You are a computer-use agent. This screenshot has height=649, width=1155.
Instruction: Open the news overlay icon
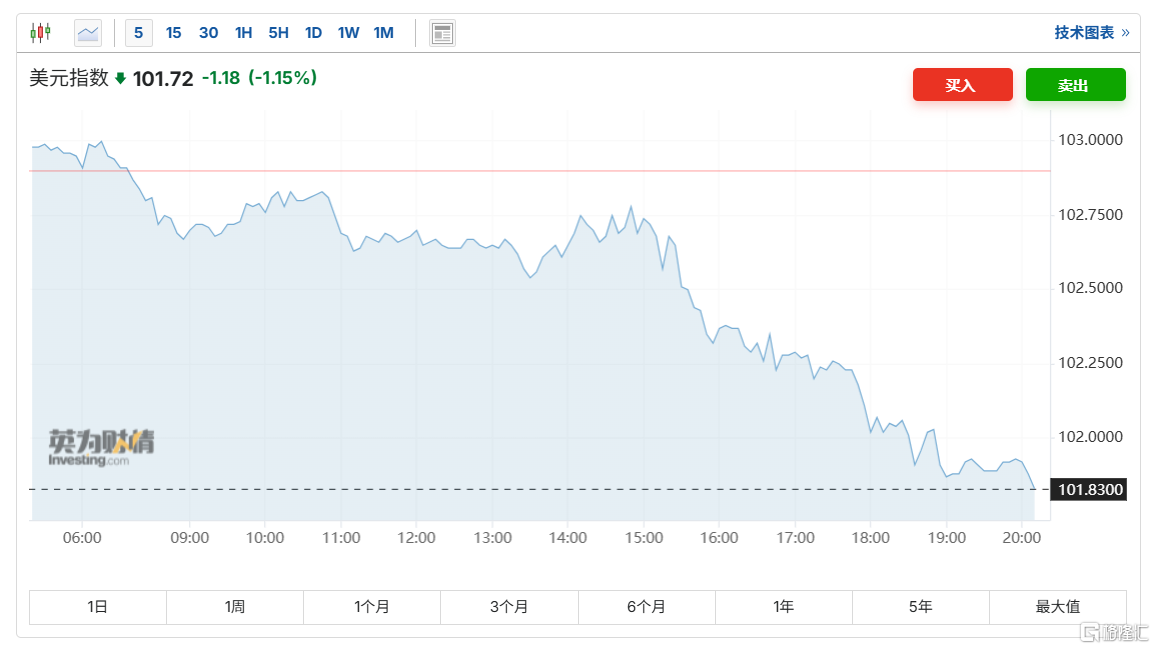coord(442,33)
